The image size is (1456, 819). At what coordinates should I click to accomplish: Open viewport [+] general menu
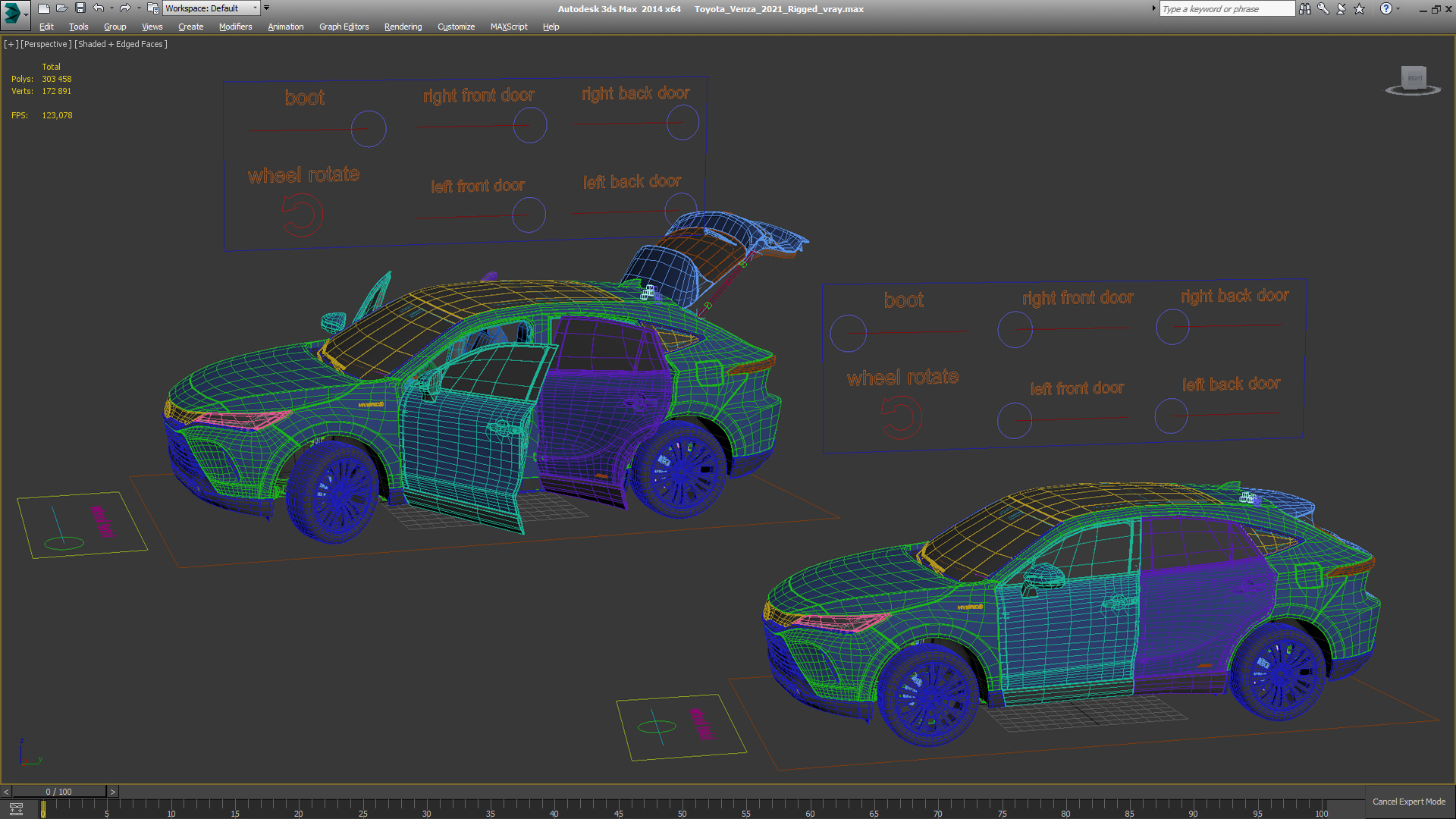coord(11,44)
